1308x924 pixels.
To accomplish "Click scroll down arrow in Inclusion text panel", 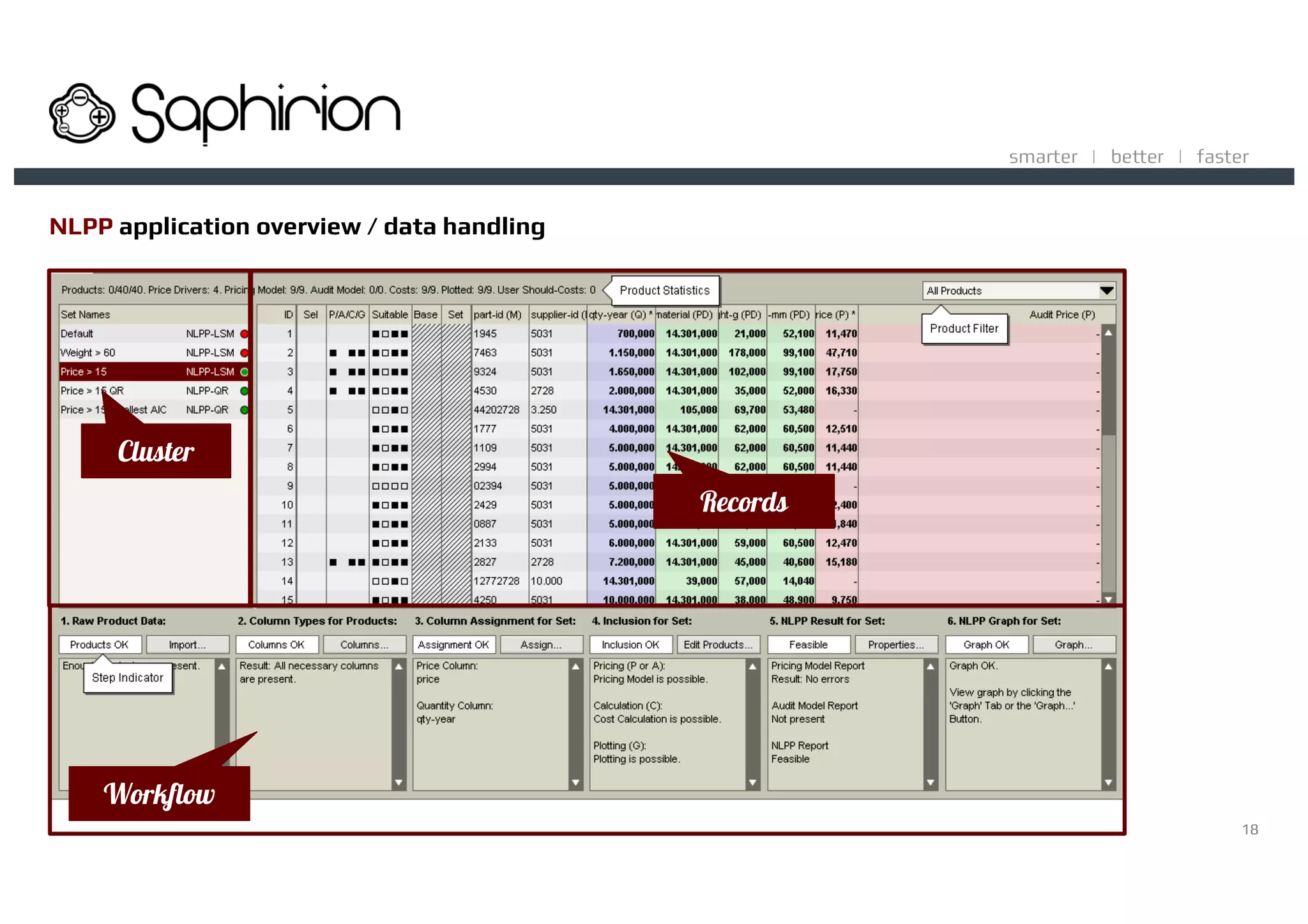I will [752, 782].
